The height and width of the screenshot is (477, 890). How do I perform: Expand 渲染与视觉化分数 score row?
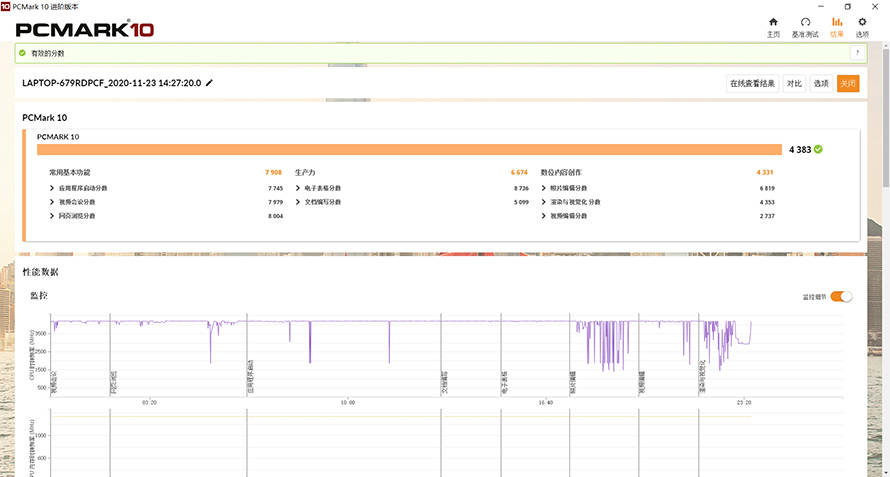click(544, 202)
